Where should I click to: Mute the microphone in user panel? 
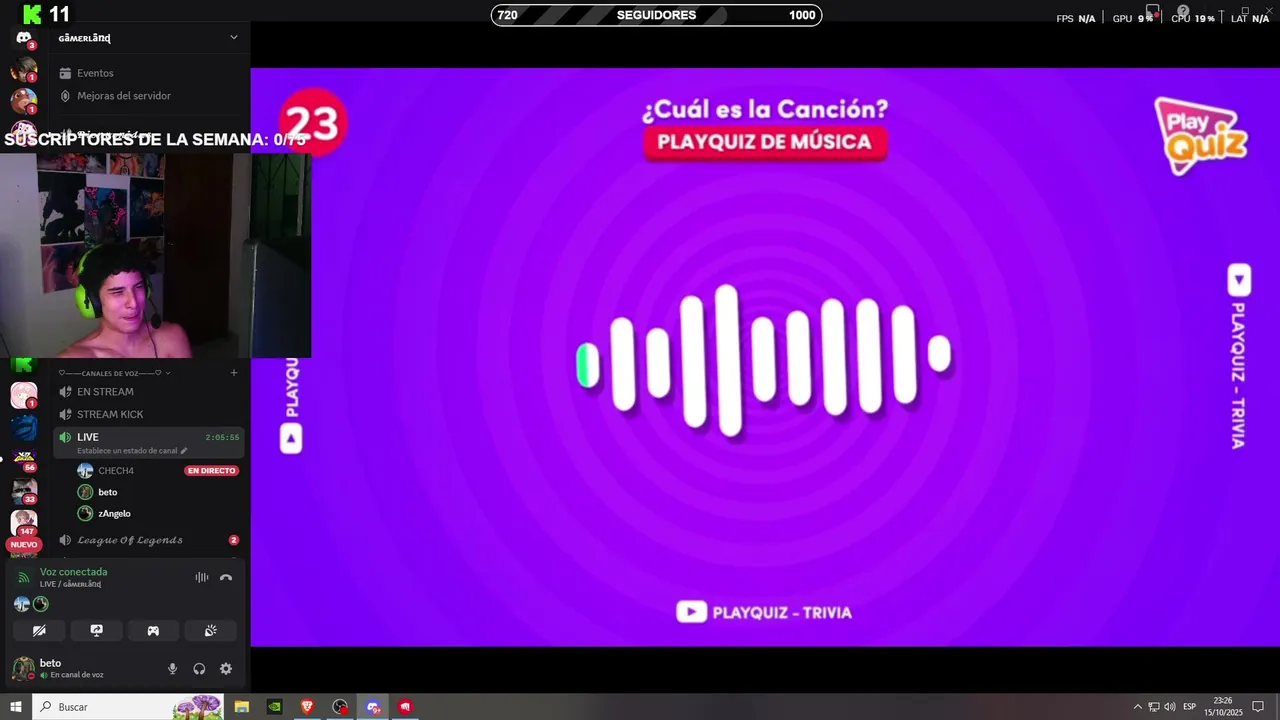(172, 669)
